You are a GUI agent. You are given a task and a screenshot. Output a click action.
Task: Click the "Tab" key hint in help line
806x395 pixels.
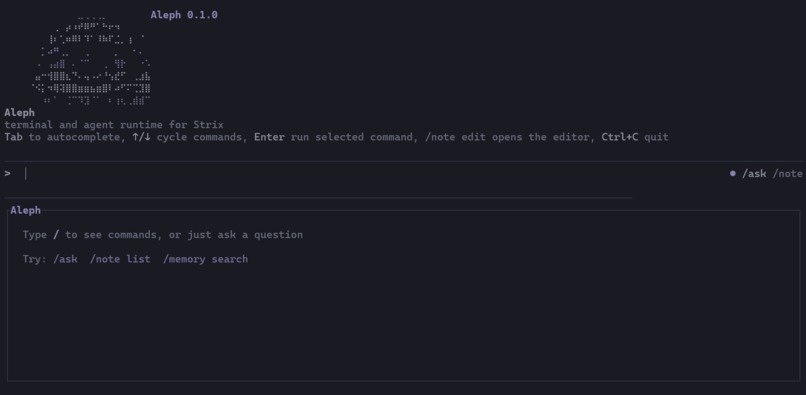click(13, 137)
